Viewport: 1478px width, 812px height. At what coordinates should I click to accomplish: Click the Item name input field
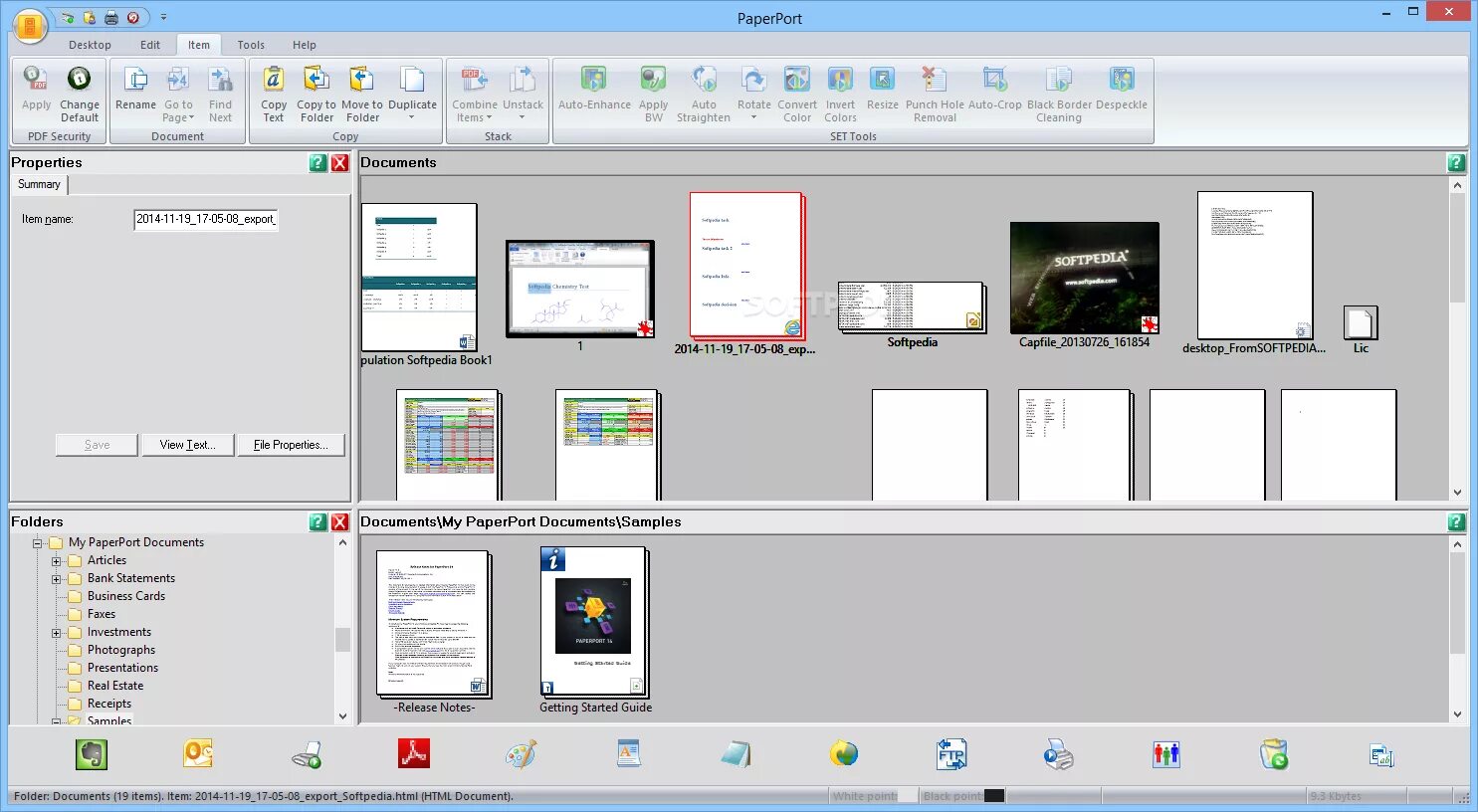(206, 219)
